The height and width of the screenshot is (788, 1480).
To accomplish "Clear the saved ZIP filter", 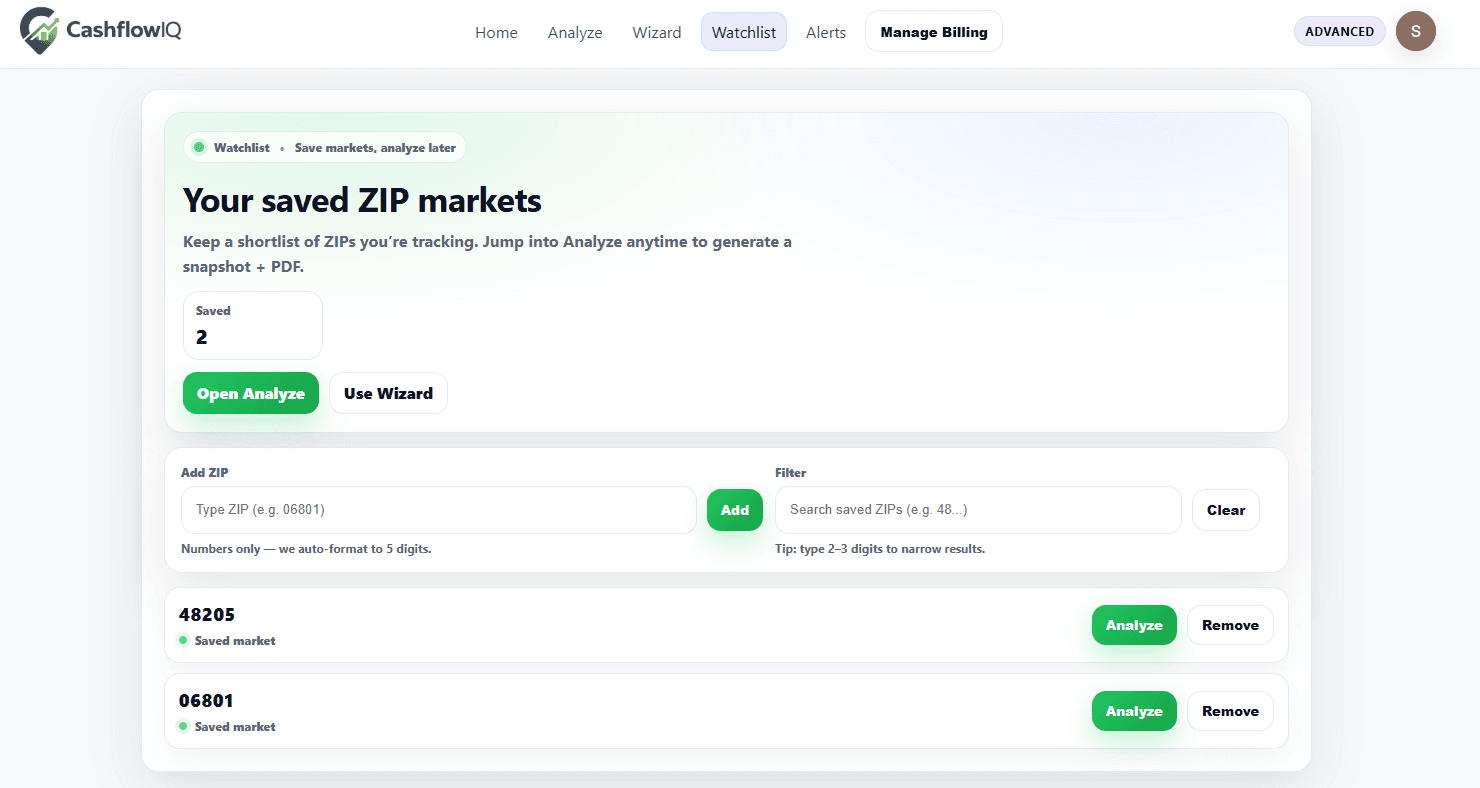I will (x=1225, y=510).
